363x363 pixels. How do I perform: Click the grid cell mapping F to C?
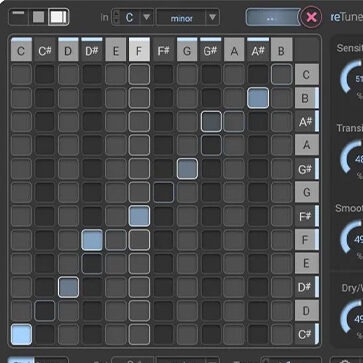pyautogui.click(x=139, y=75)
